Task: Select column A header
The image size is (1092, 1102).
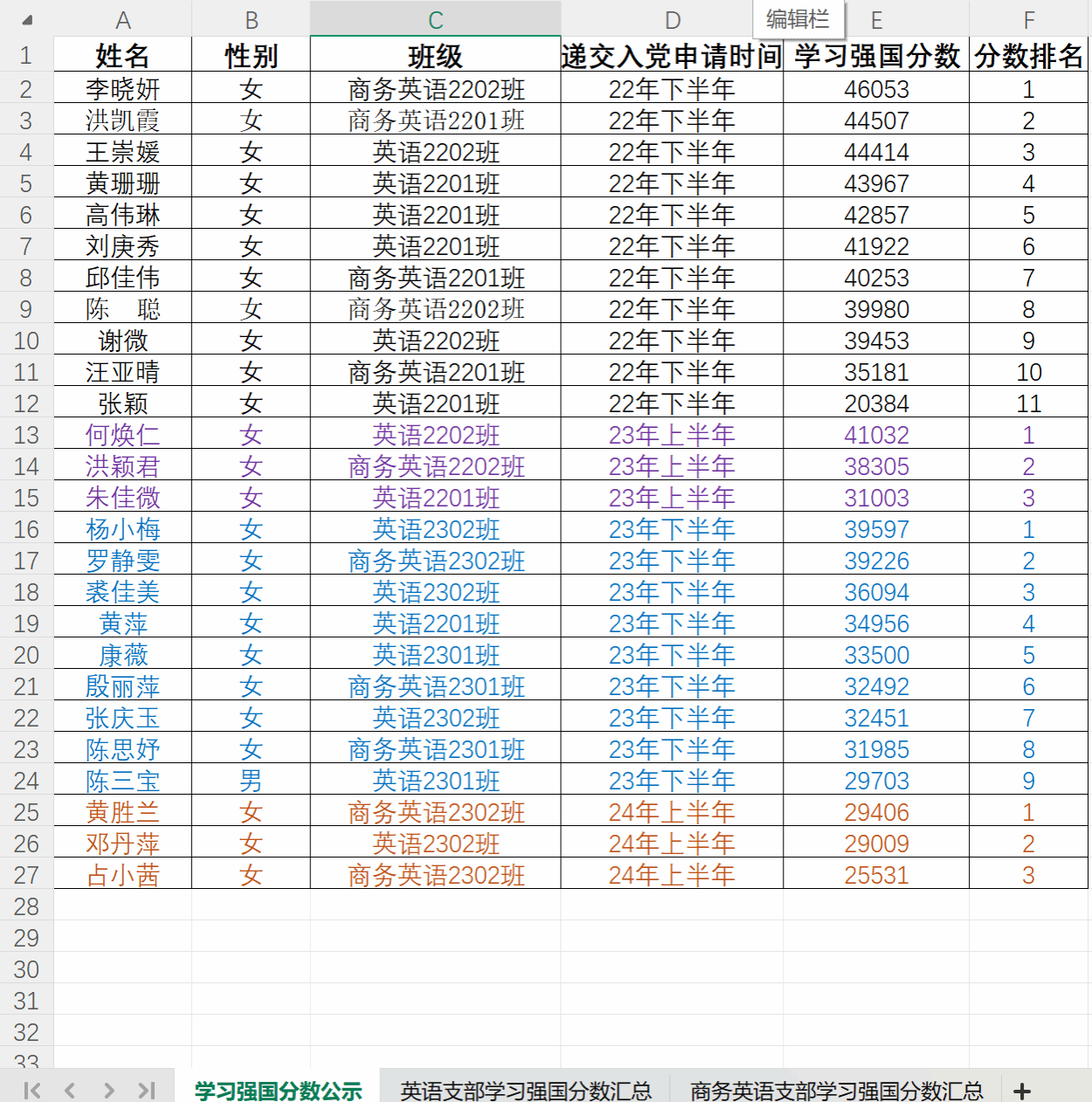Action: coord(123,20)
